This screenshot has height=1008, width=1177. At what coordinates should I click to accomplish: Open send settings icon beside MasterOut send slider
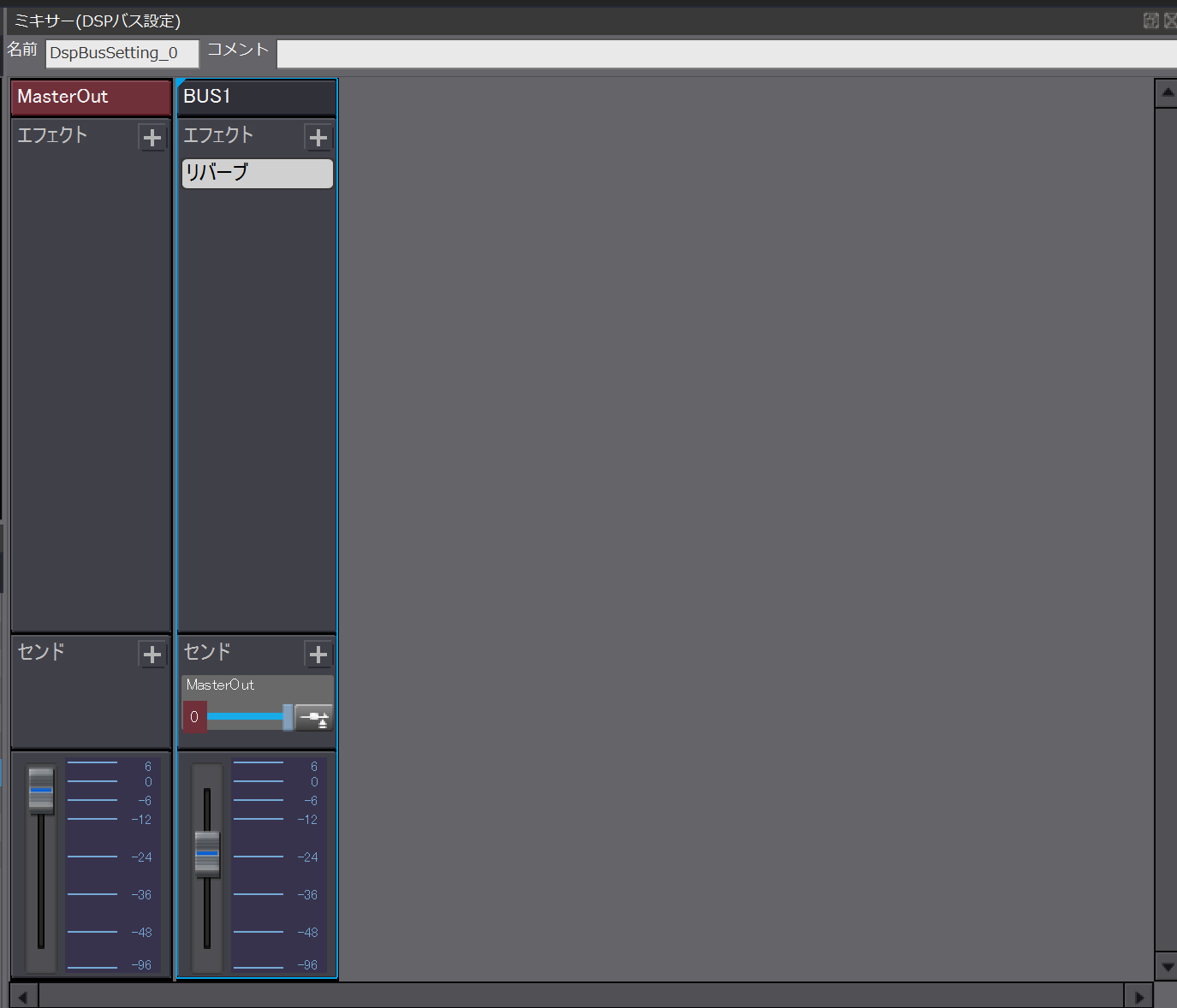[x=314, y=718]
